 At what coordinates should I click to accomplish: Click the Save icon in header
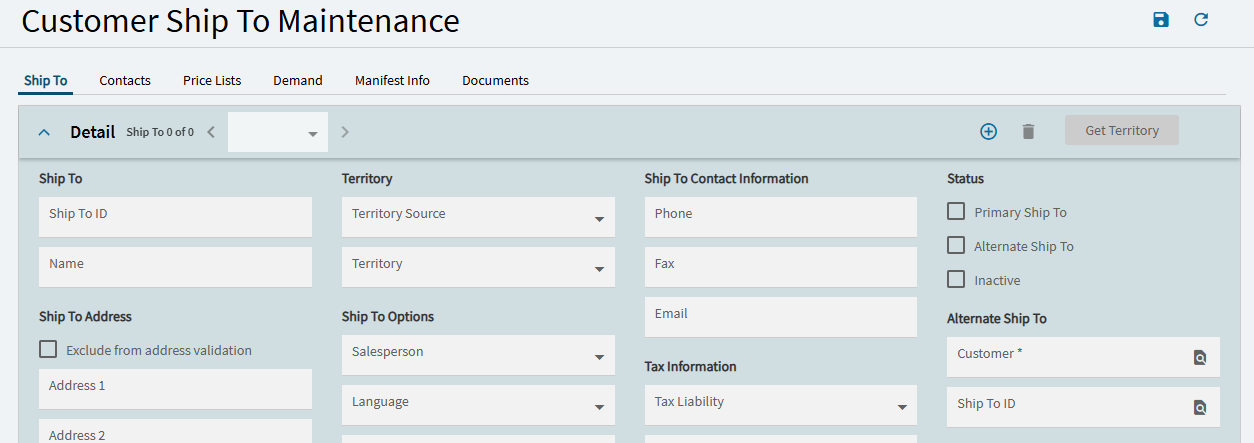click(x=1161, y=20)
